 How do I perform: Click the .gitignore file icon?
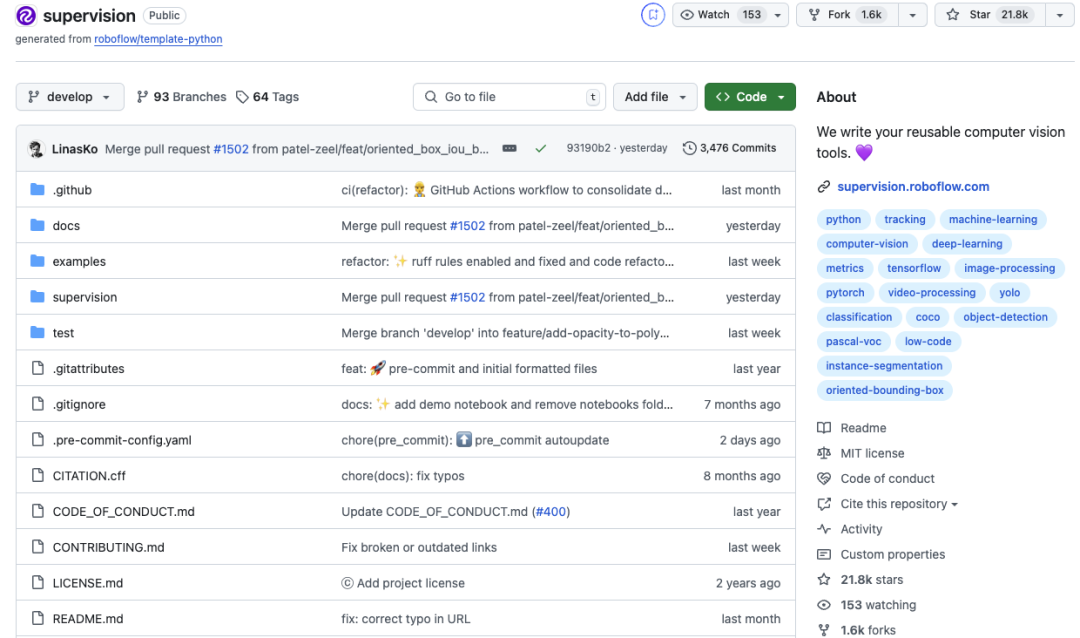[38, 404]
